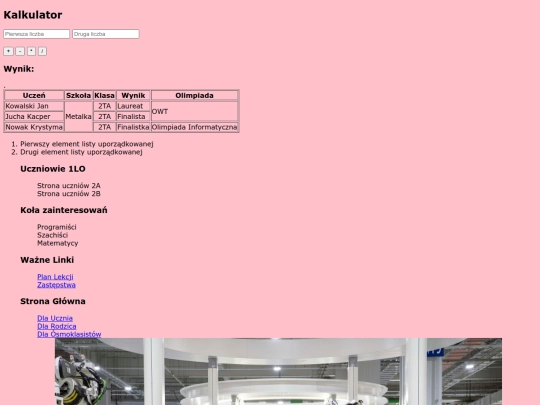Click the 'Uczniowie 1LO' heading

(x=53, y=169)
